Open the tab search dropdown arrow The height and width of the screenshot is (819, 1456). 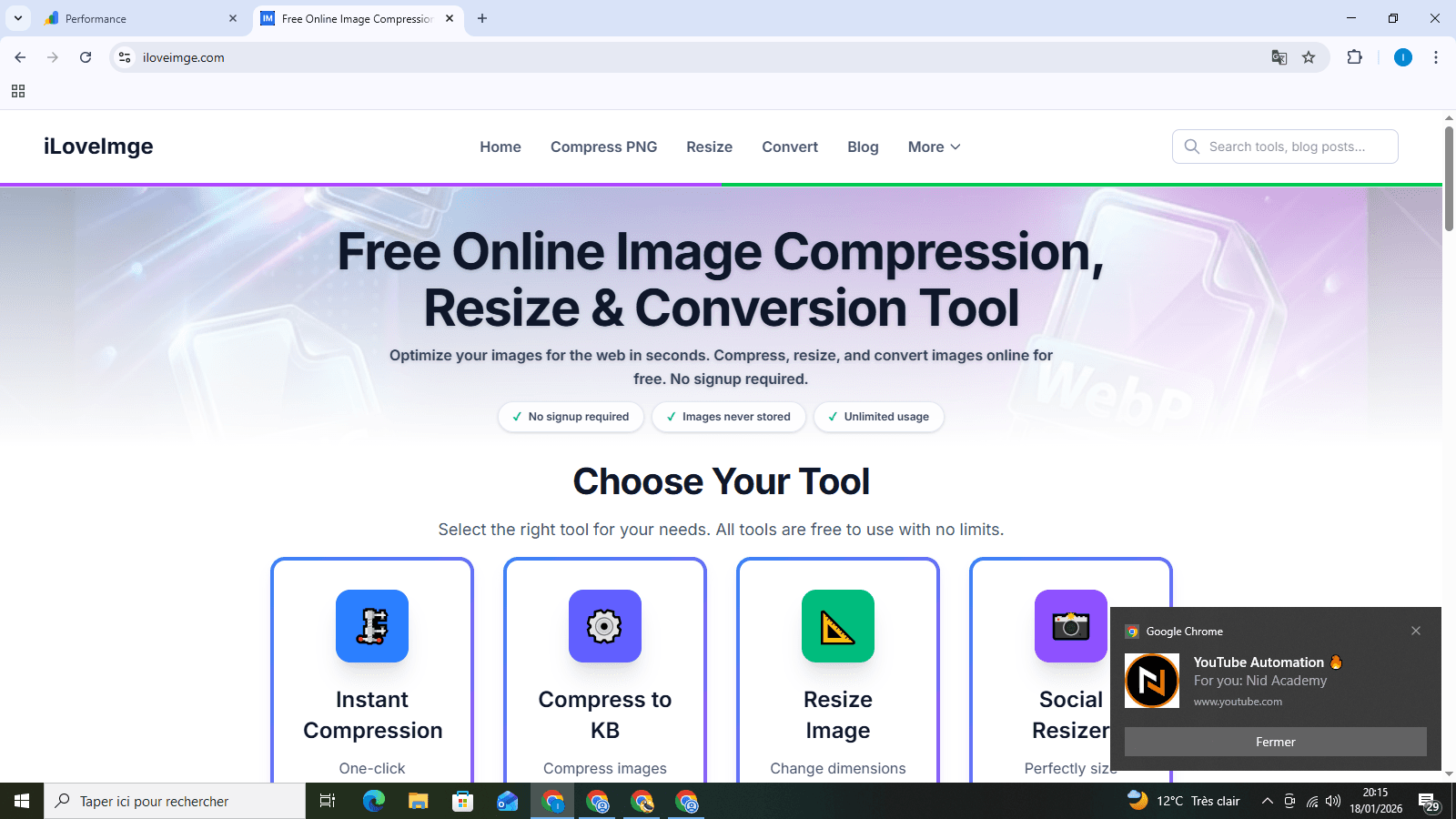point(18,18)
